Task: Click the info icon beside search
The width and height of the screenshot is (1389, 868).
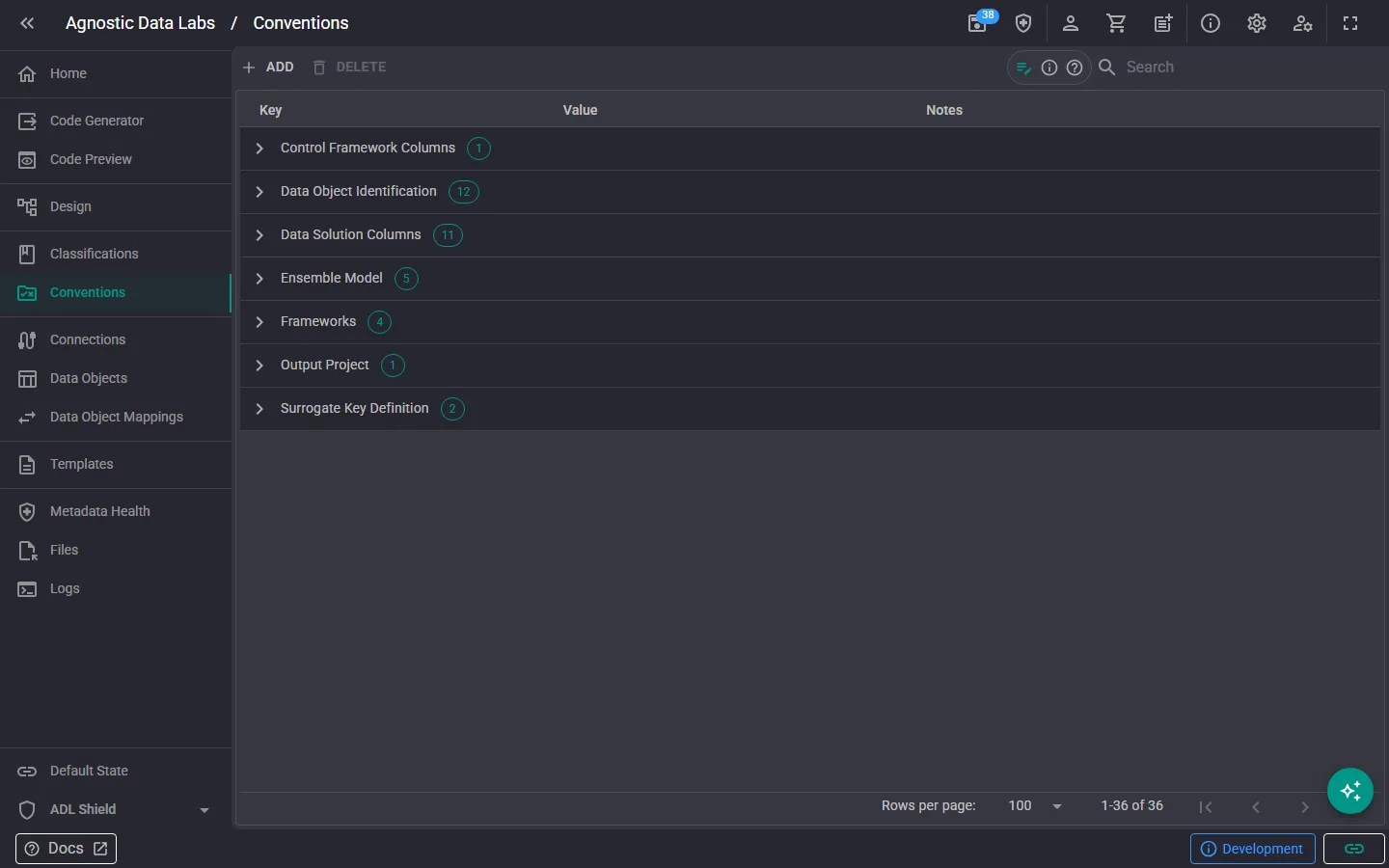Action: [1049, 68]
